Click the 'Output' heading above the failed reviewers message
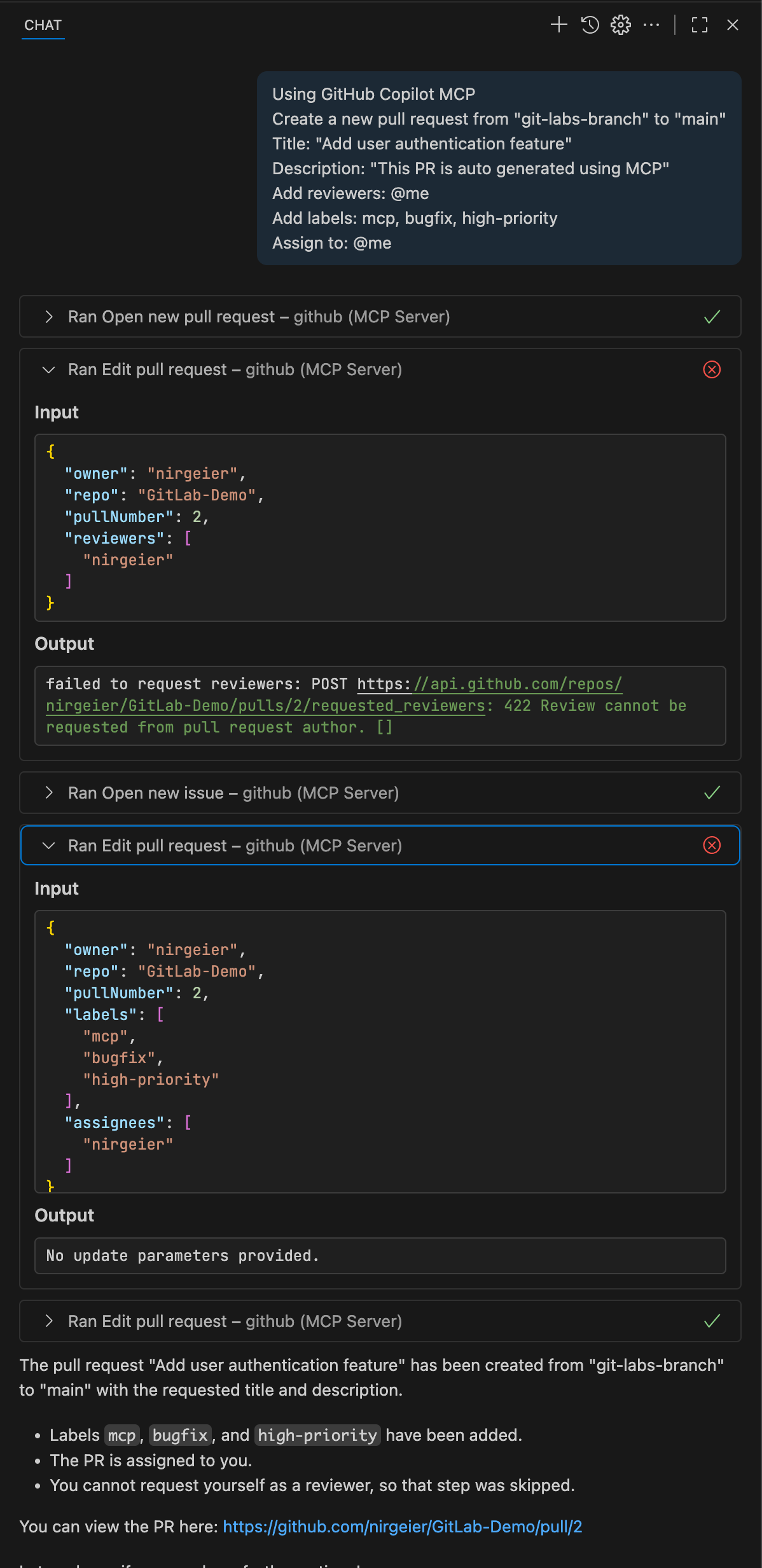 pos(64,643)
